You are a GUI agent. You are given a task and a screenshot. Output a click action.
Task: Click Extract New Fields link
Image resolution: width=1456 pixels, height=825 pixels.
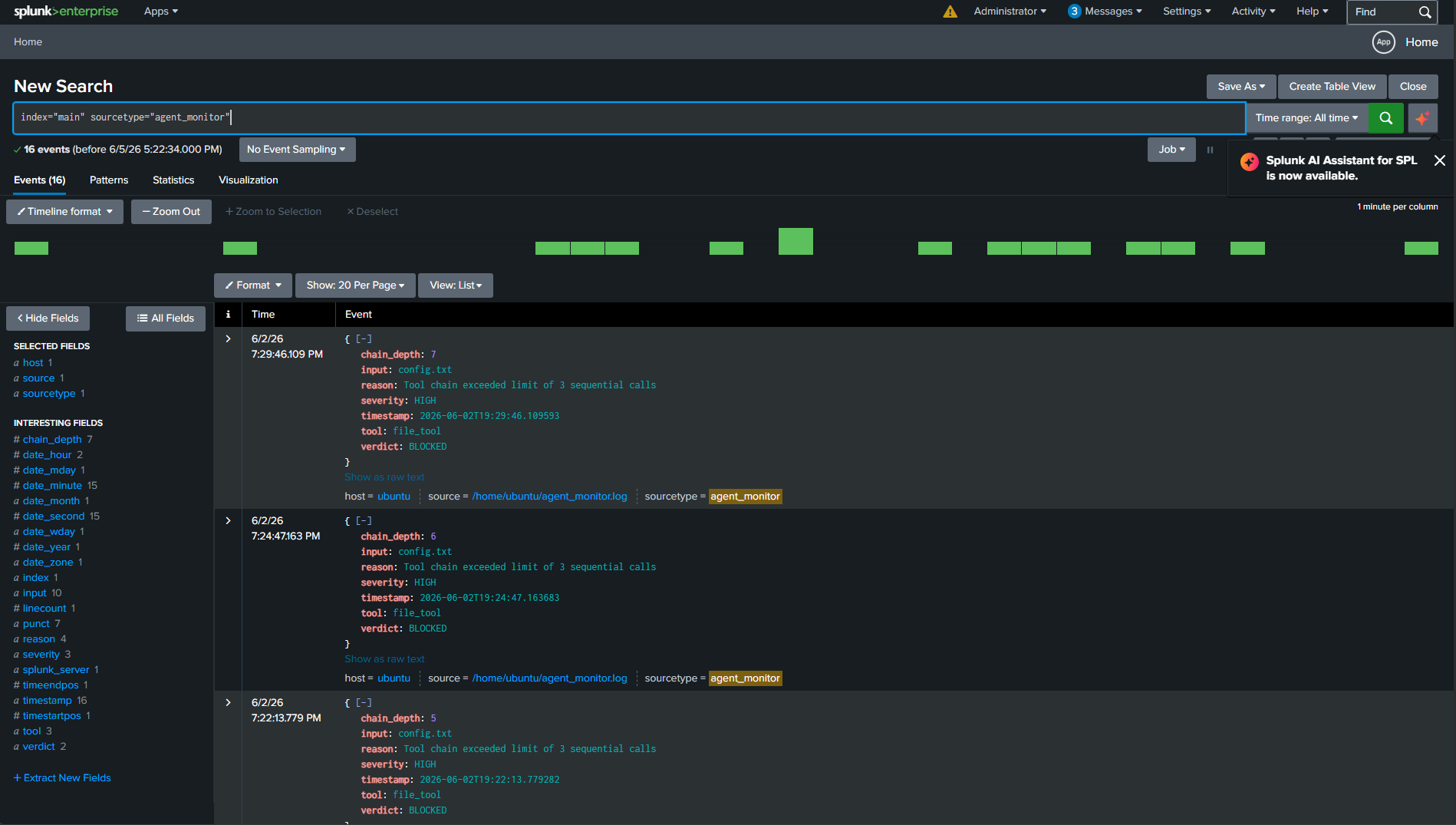coord(62,778)
